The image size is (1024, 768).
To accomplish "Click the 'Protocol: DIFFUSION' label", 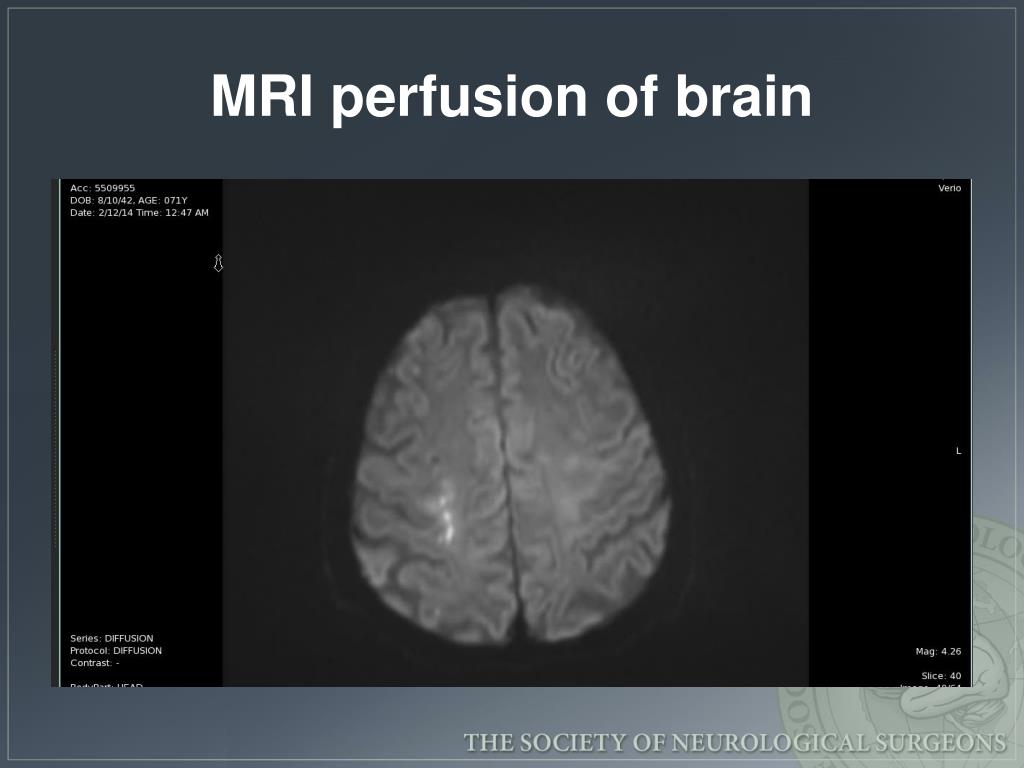I will tap(116, 651).
